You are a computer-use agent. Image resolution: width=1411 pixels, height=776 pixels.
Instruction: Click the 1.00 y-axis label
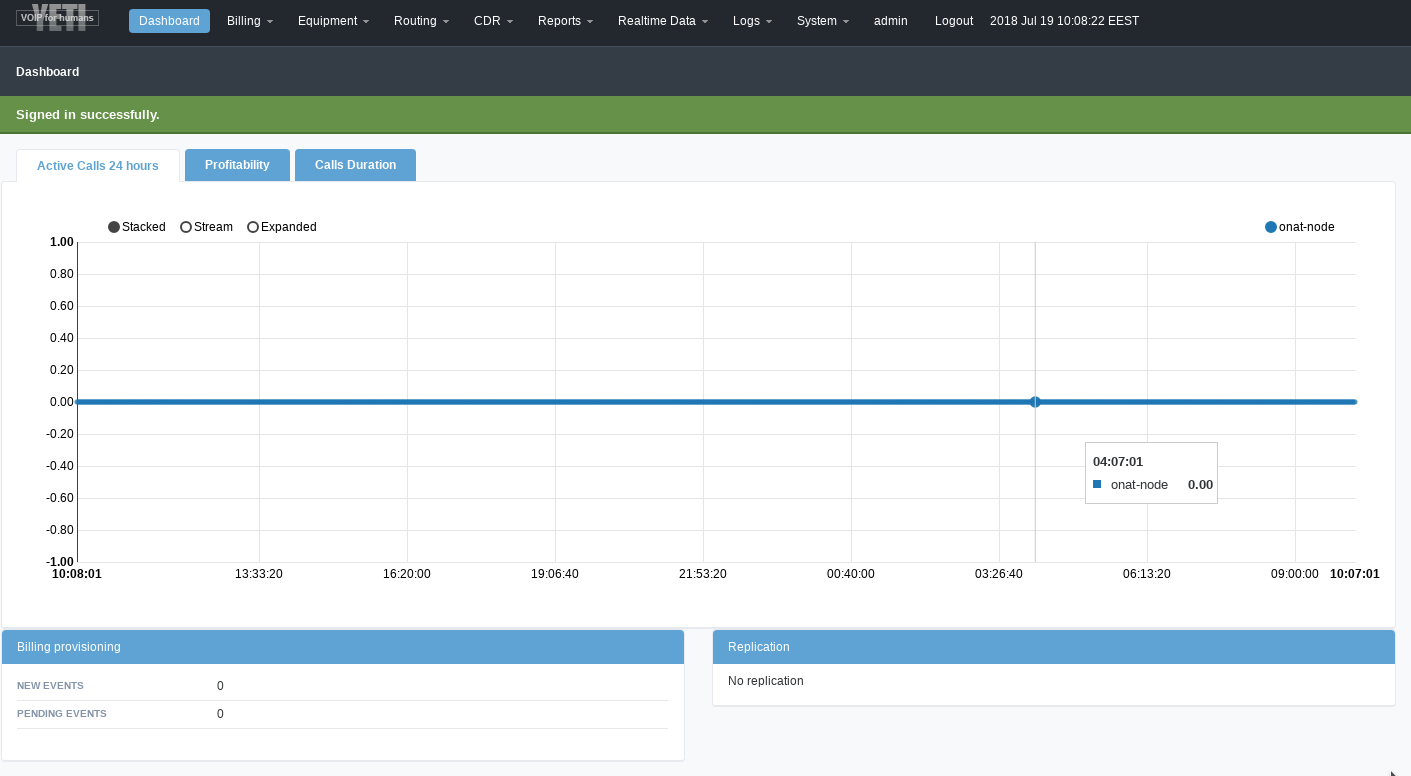62,242
